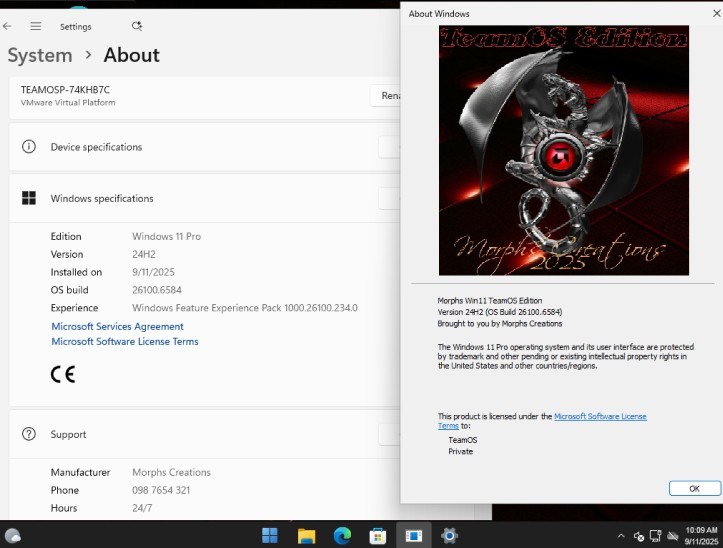Collapse the Support section
Image resolution: width=723 pixels, height=548 pixels.
point(389,434)
